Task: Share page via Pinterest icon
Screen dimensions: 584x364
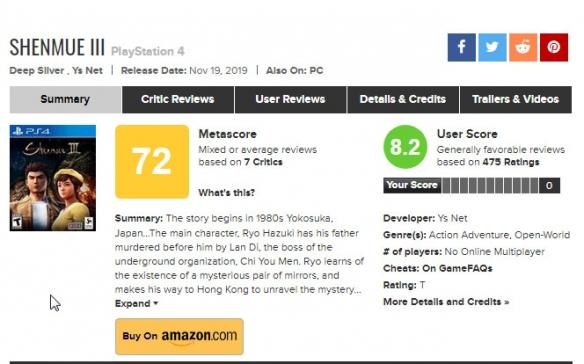Action: (x=554, y=47)
